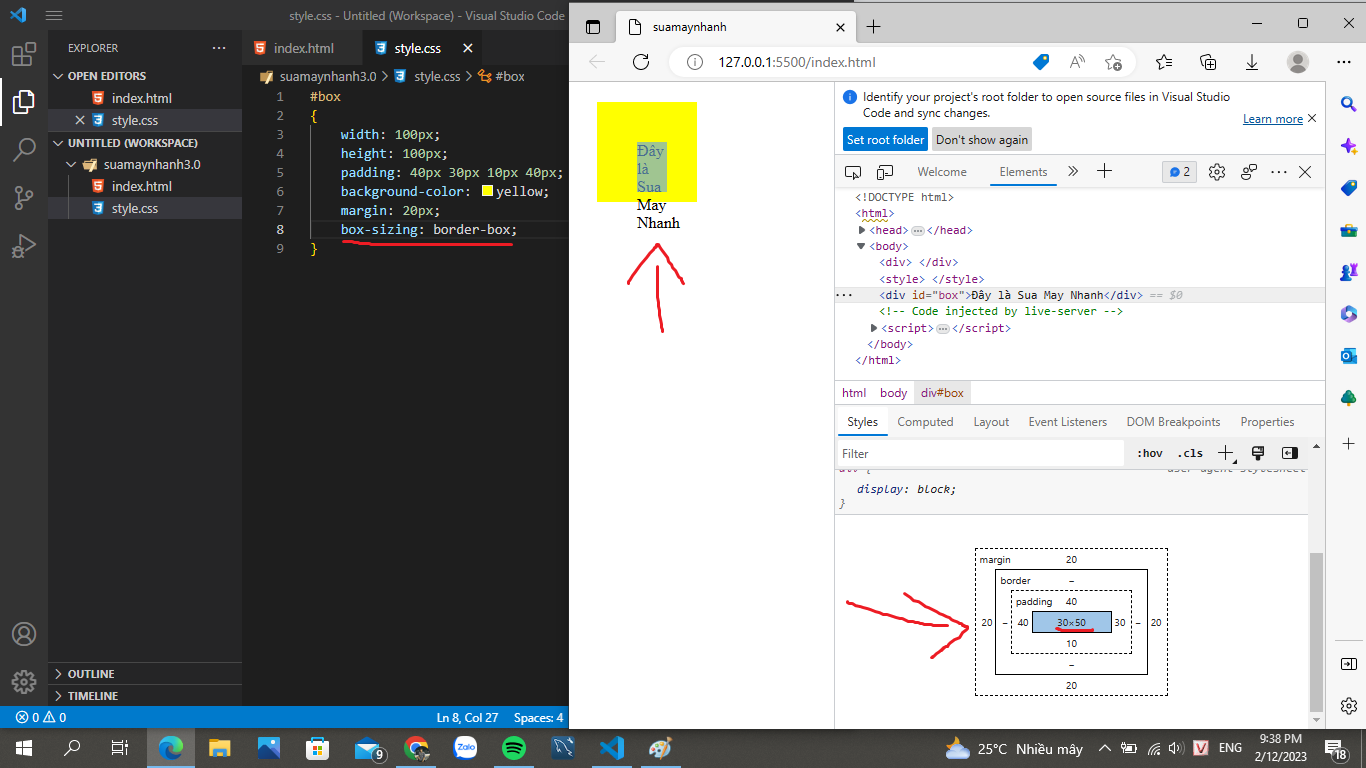Open Event Listeners tab
This screenshot has height=768, width=1366.
pos(1067,422)
